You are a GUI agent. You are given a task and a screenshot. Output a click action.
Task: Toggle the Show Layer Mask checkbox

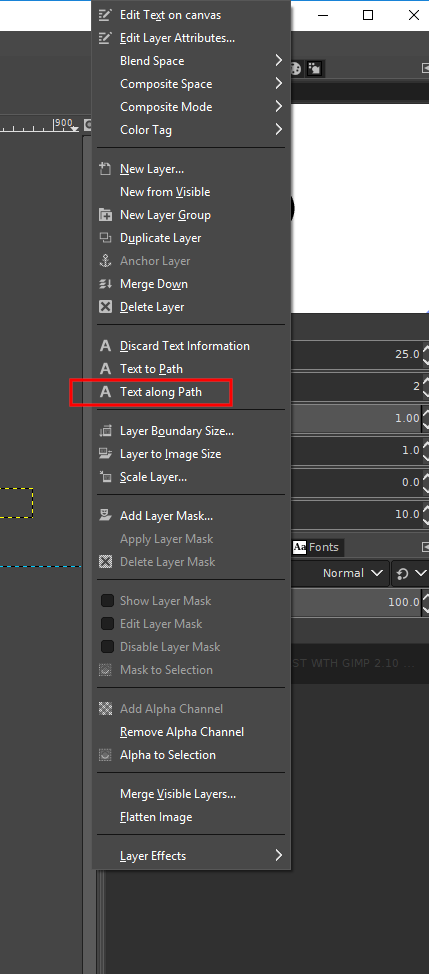point(107,601)
